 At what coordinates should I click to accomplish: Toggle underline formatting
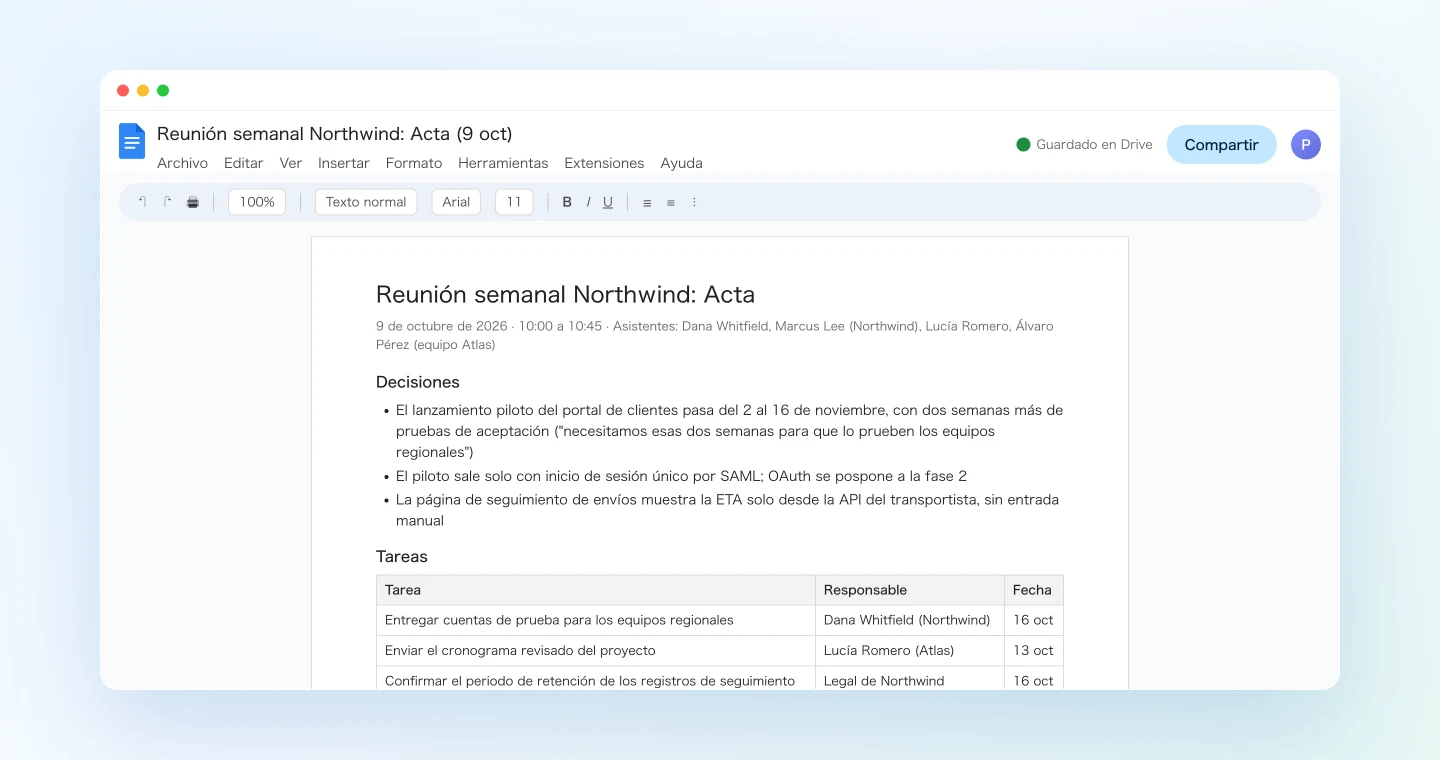tap(608, 202)
